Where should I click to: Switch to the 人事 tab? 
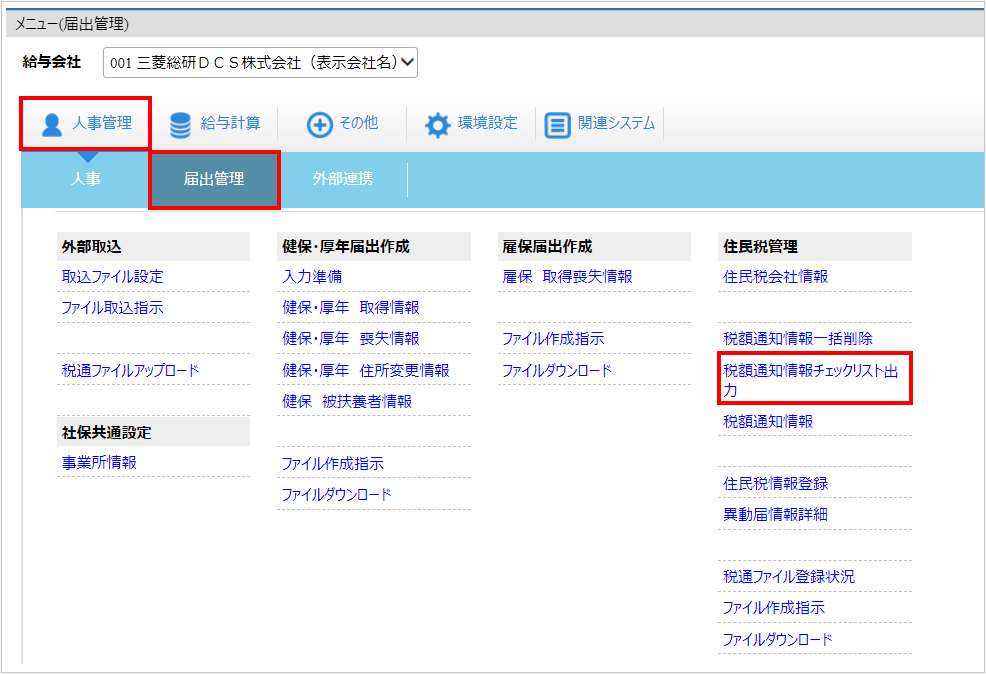tap(86, 179)
